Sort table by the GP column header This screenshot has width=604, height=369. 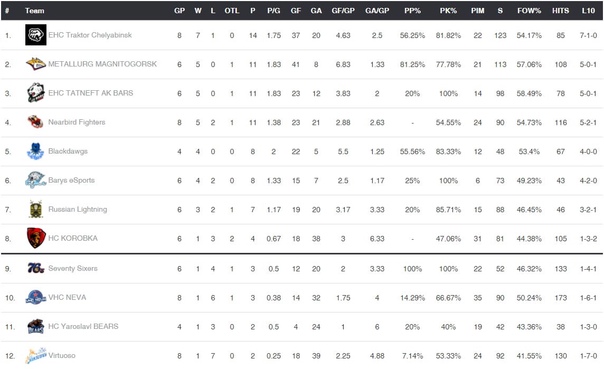tap(180, 11)
